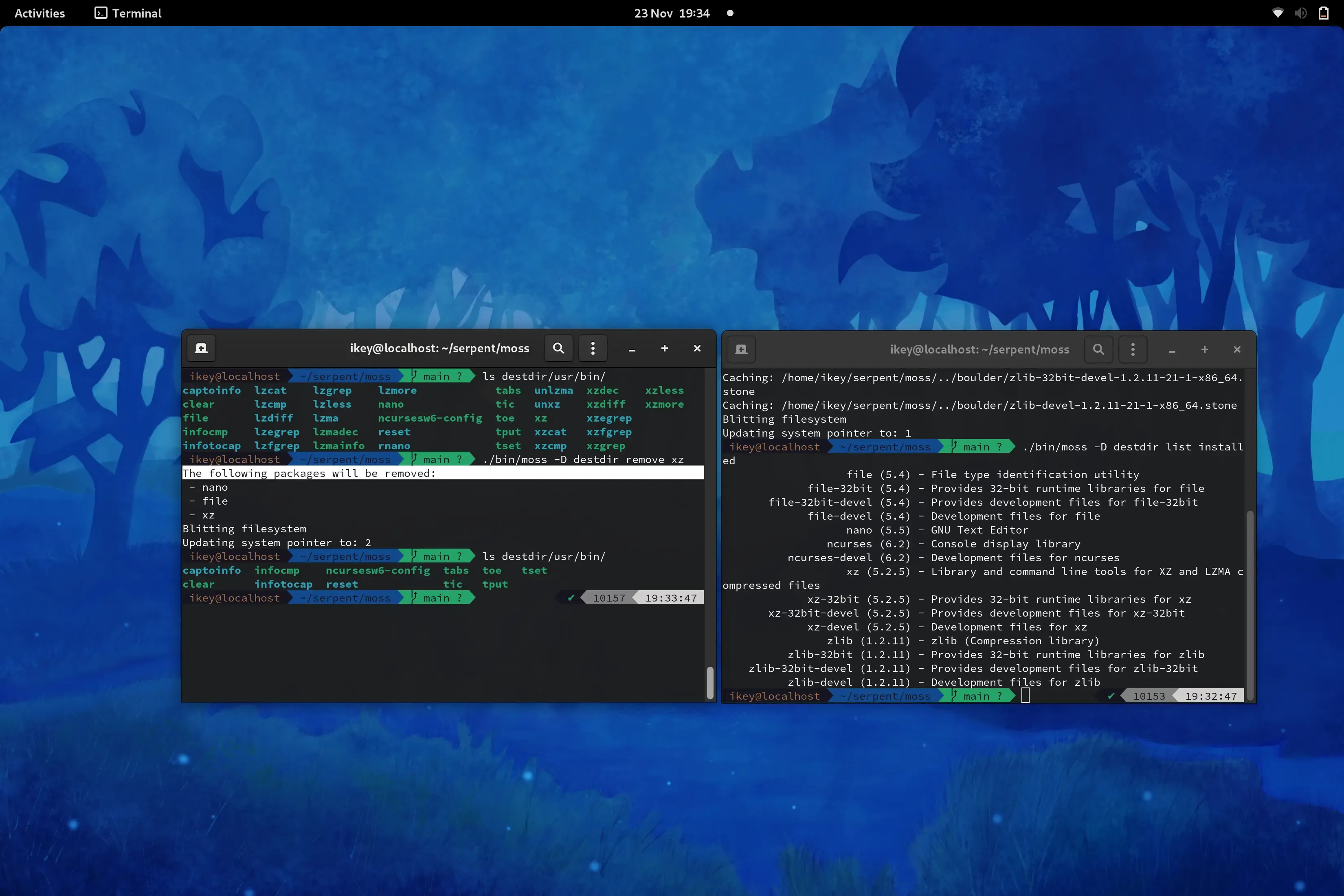The image size is (1344, 896).
Task: Click command number 10153 in right terminal
Action: click(1149, 696)
